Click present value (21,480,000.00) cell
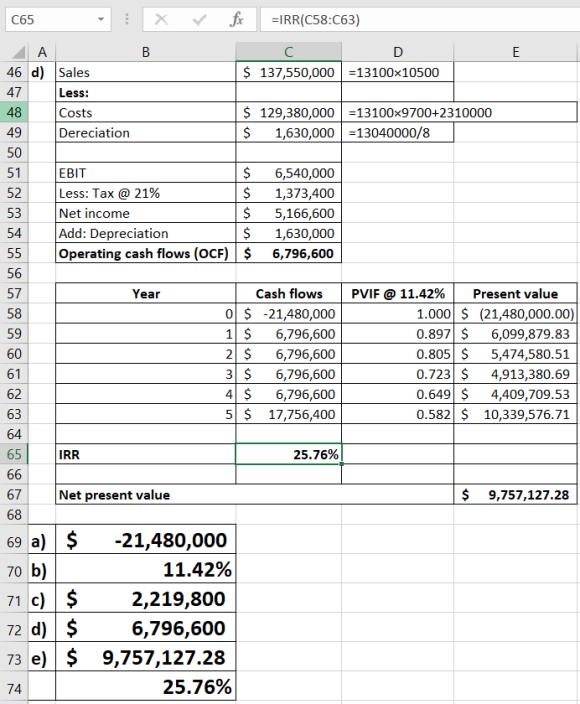 515,314
